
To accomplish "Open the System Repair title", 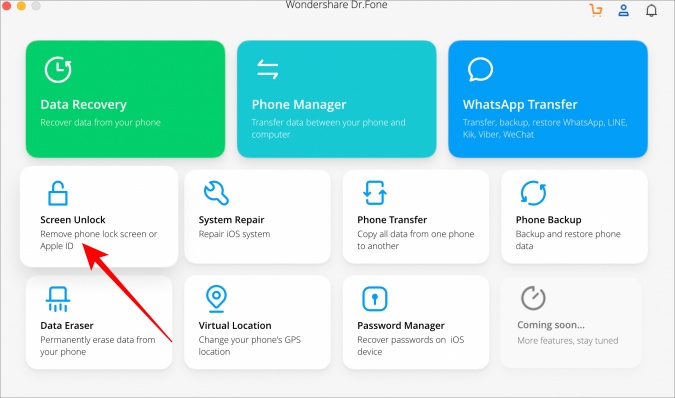I will click(x=231, y=220).
